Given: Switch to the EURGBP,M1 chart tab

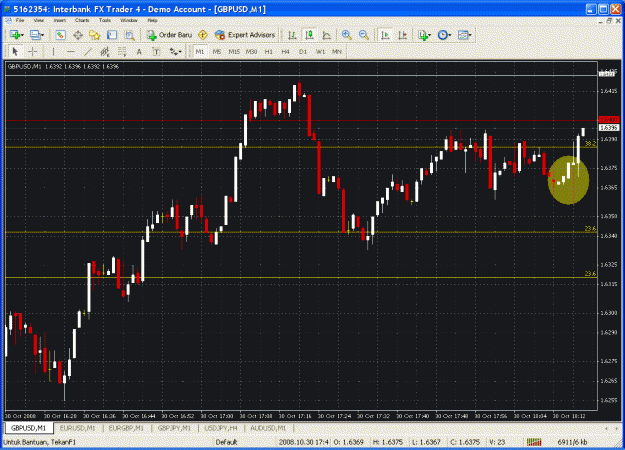Looking at the screenshot, I should coord(126,428).
